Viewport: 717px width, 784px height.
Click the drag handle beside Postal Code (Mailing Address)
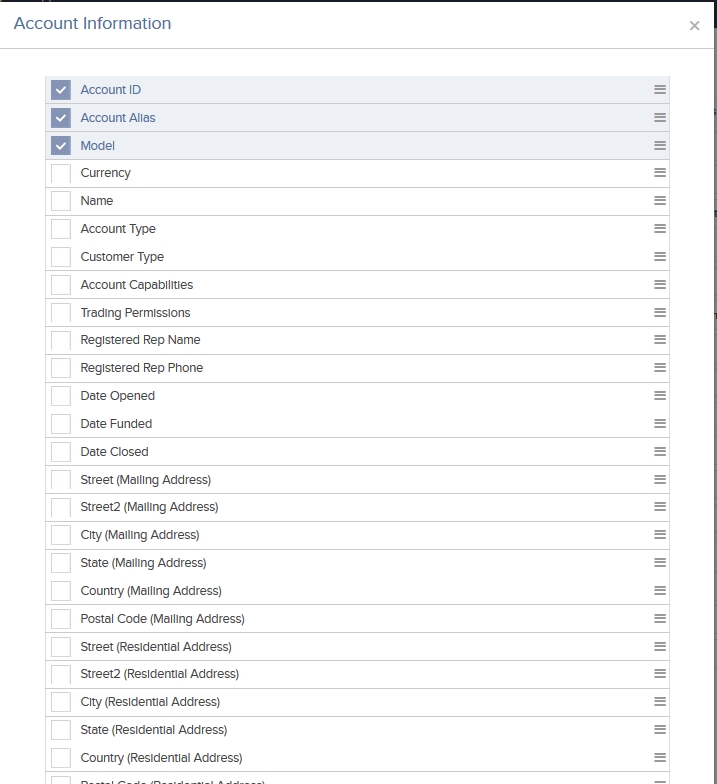pos(660,619)
